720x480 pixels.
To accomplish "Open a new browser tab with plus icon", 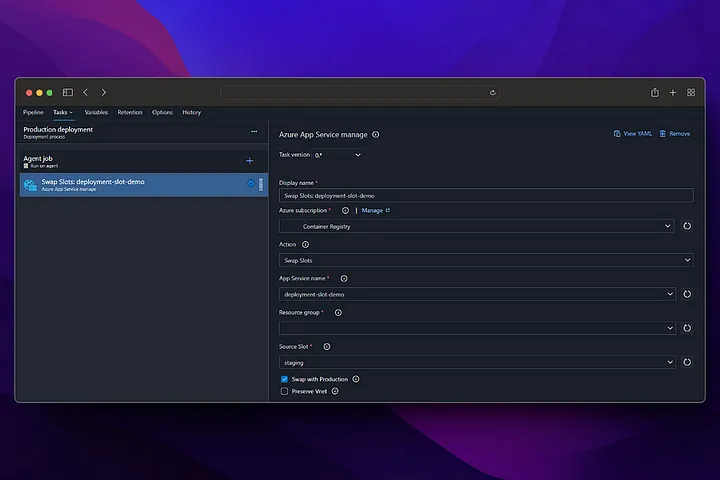I will click(x=673, y=92).
